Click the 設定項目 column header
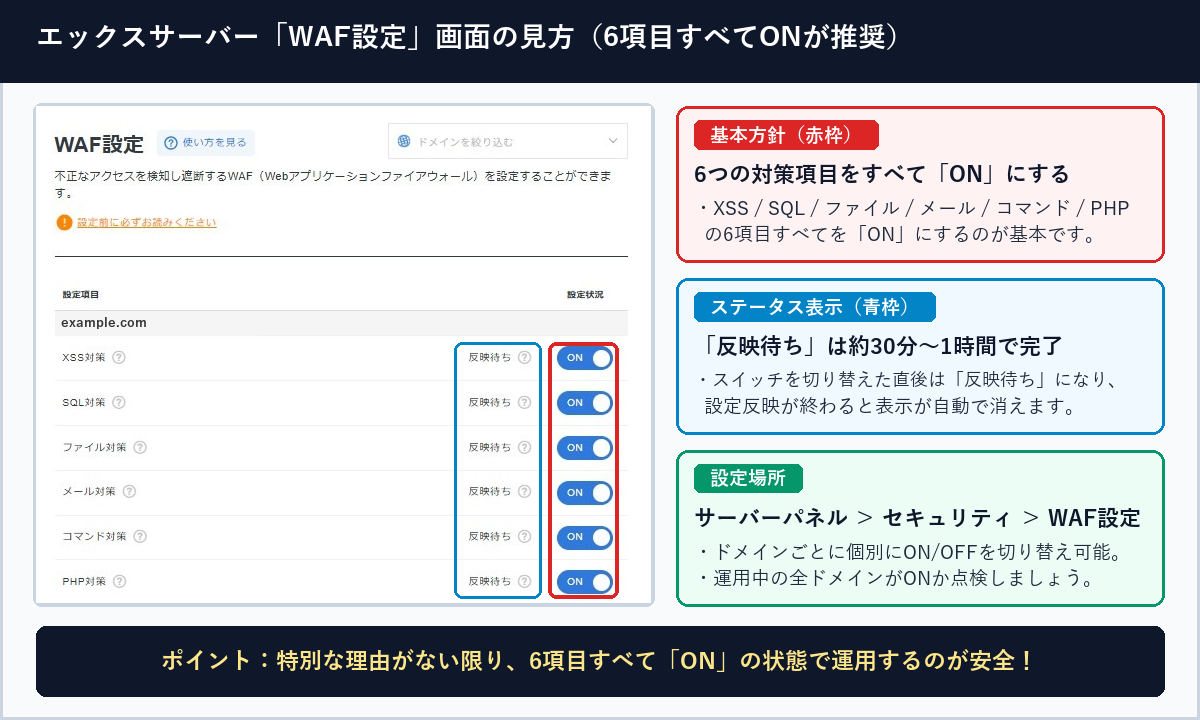Viewport: 1200px width, 720px height. 80,295
